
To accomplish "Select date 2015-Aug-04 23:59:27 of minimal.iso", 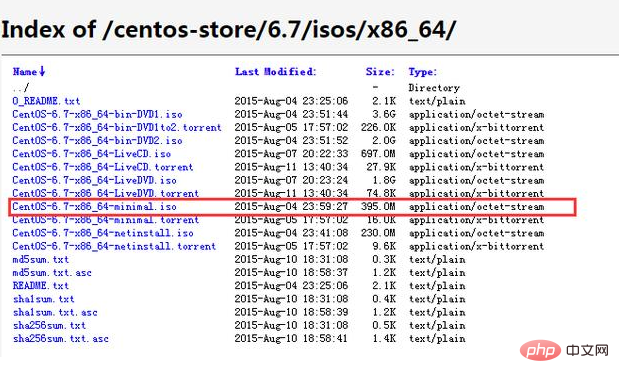I will tap(291, 207).
